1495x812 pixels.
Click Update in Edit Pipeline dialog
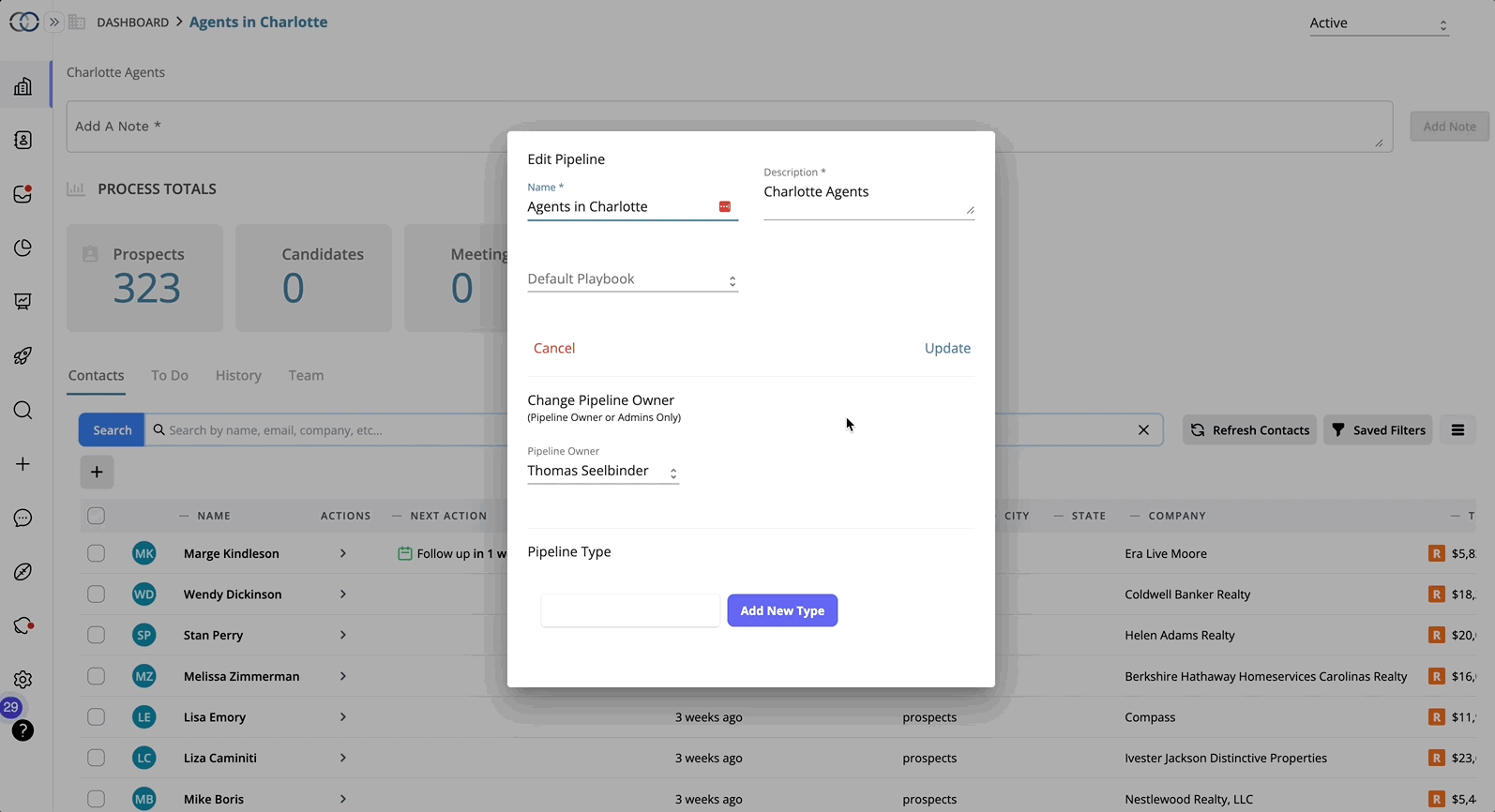click(x=947, y=348)
